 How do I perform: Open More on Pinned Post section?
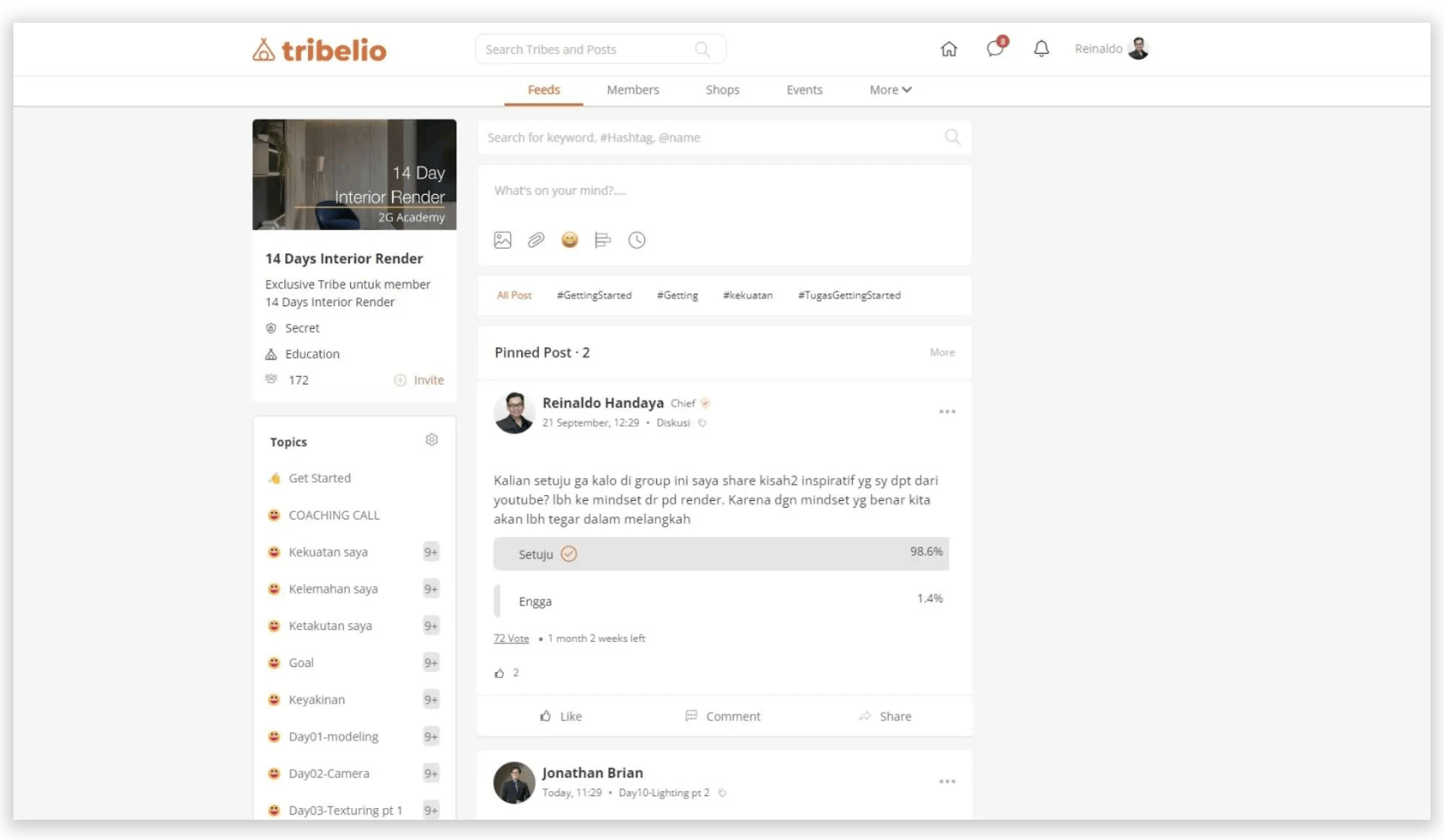[942, 353]
